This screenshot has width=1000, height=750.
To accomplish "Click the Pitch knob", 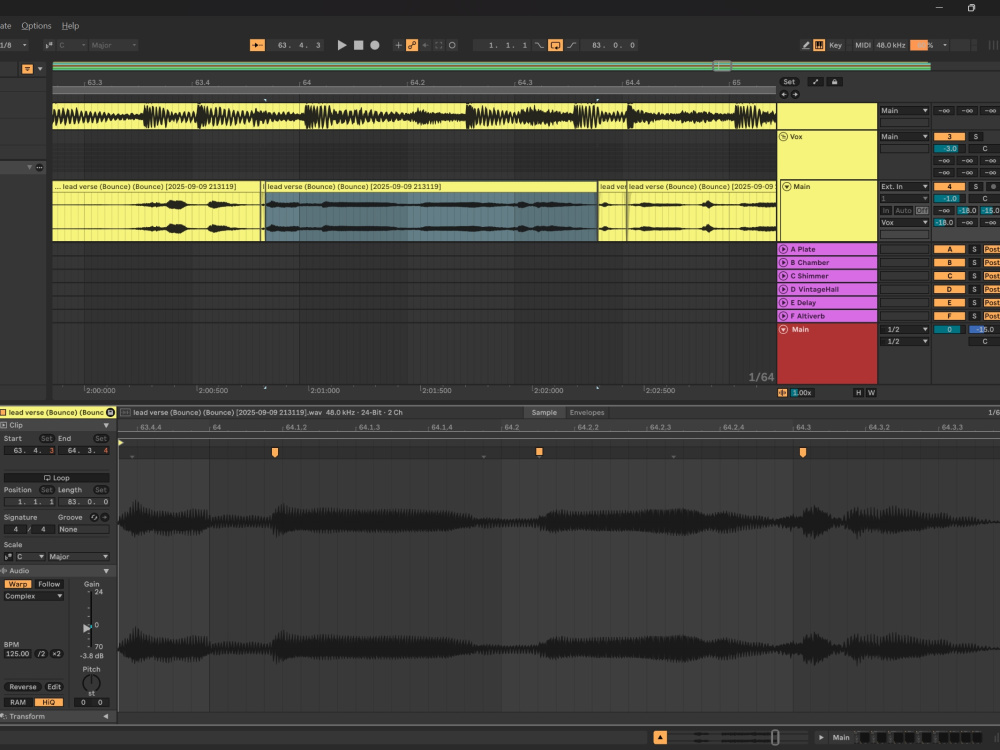I will [91, 683].
